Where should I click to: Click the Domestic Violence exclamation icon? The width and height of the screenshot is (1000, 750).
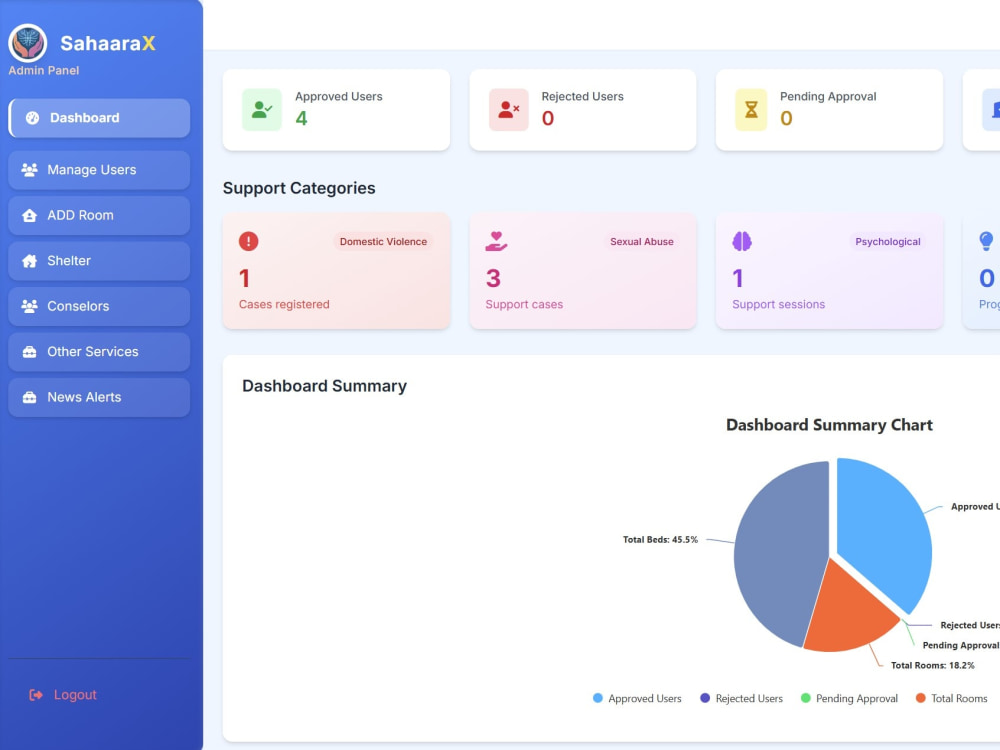point(249,242)
